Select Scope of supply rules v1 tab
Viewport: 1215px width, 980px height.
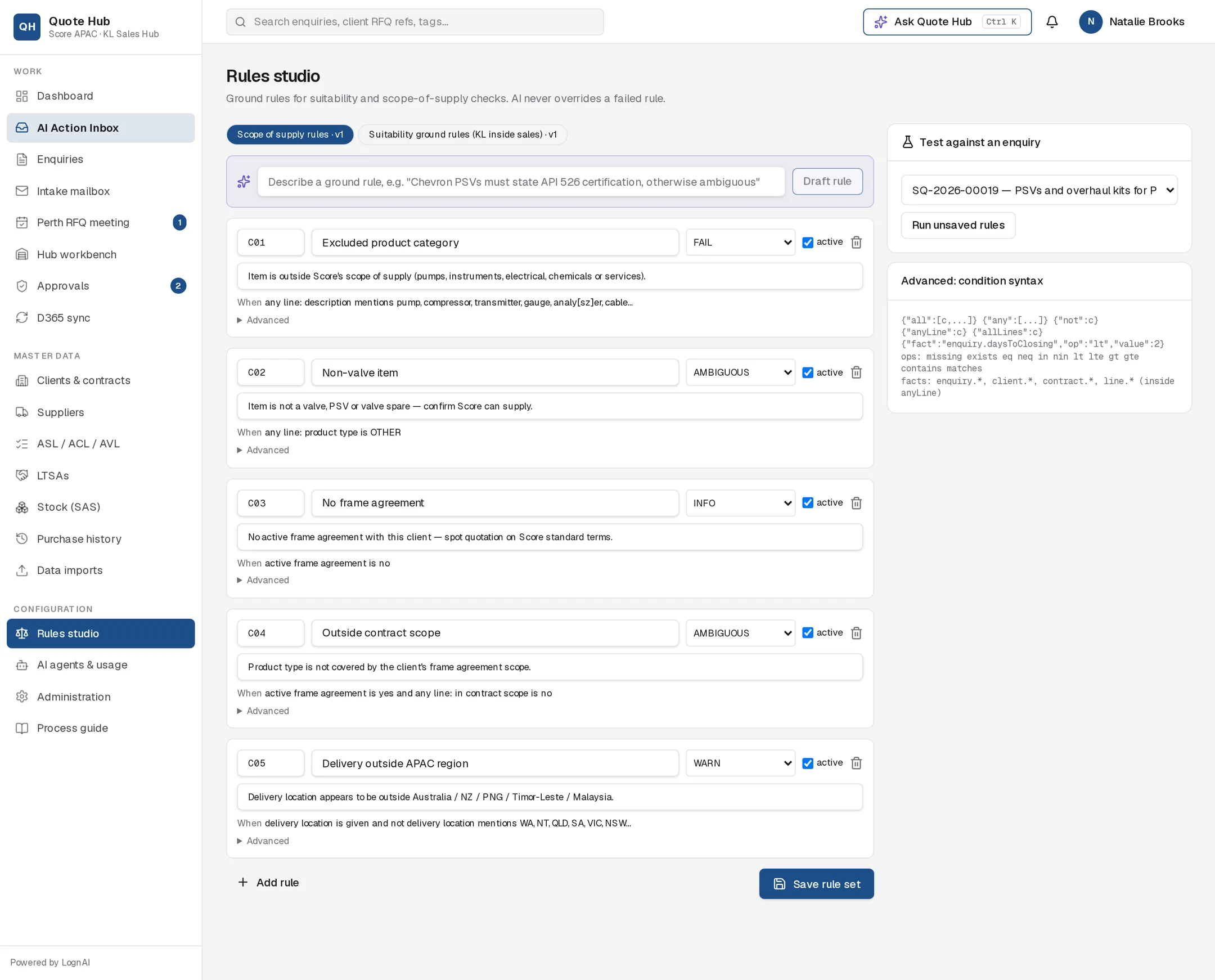pyautogui.click(x=290, y=134)
